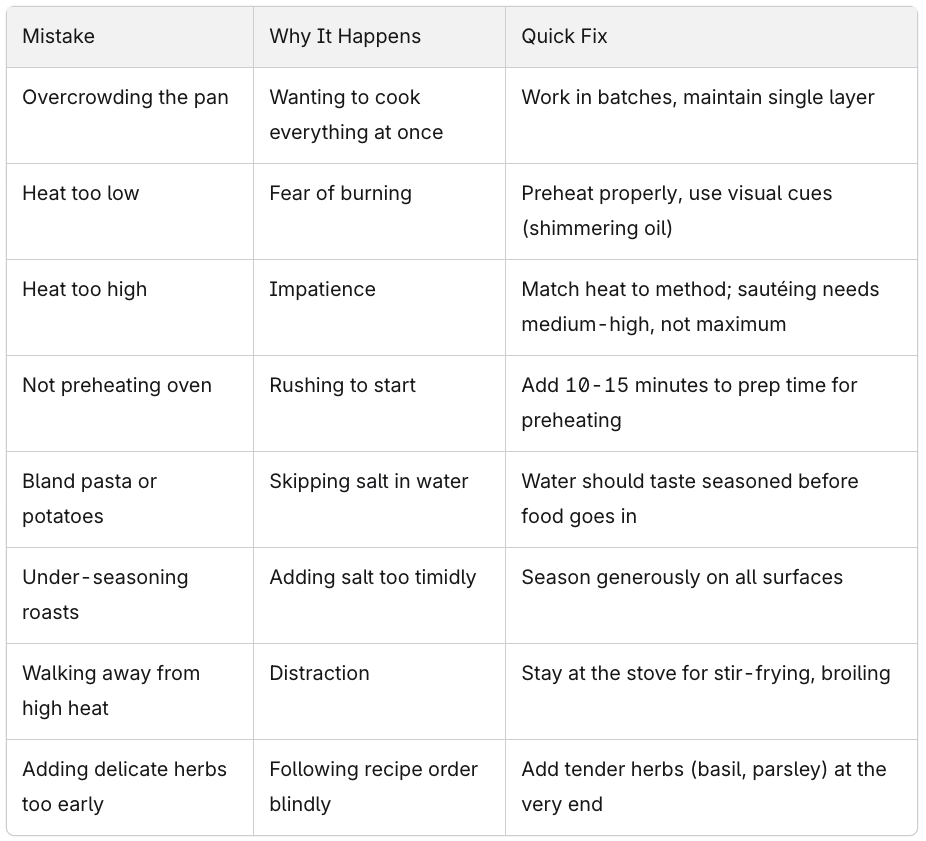Click the Fear of burning cell
The height and width of the screenshot is (841, 926).
379,211
